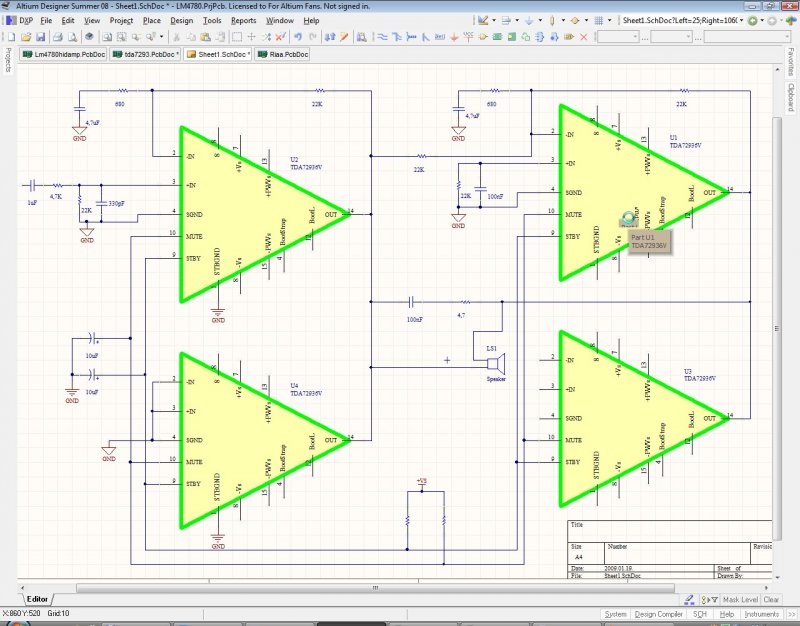Open the grids dropdown arrow
This screenshot has height=626, width=800.
(x=610, y=20)
